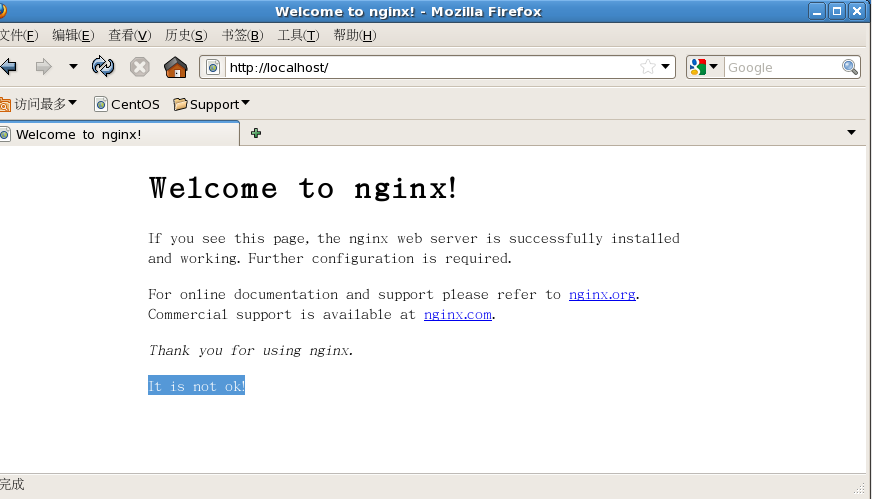Open the 查看(V) menu
The height and width of the screenshot is (499, 872).
coord(130,36)
